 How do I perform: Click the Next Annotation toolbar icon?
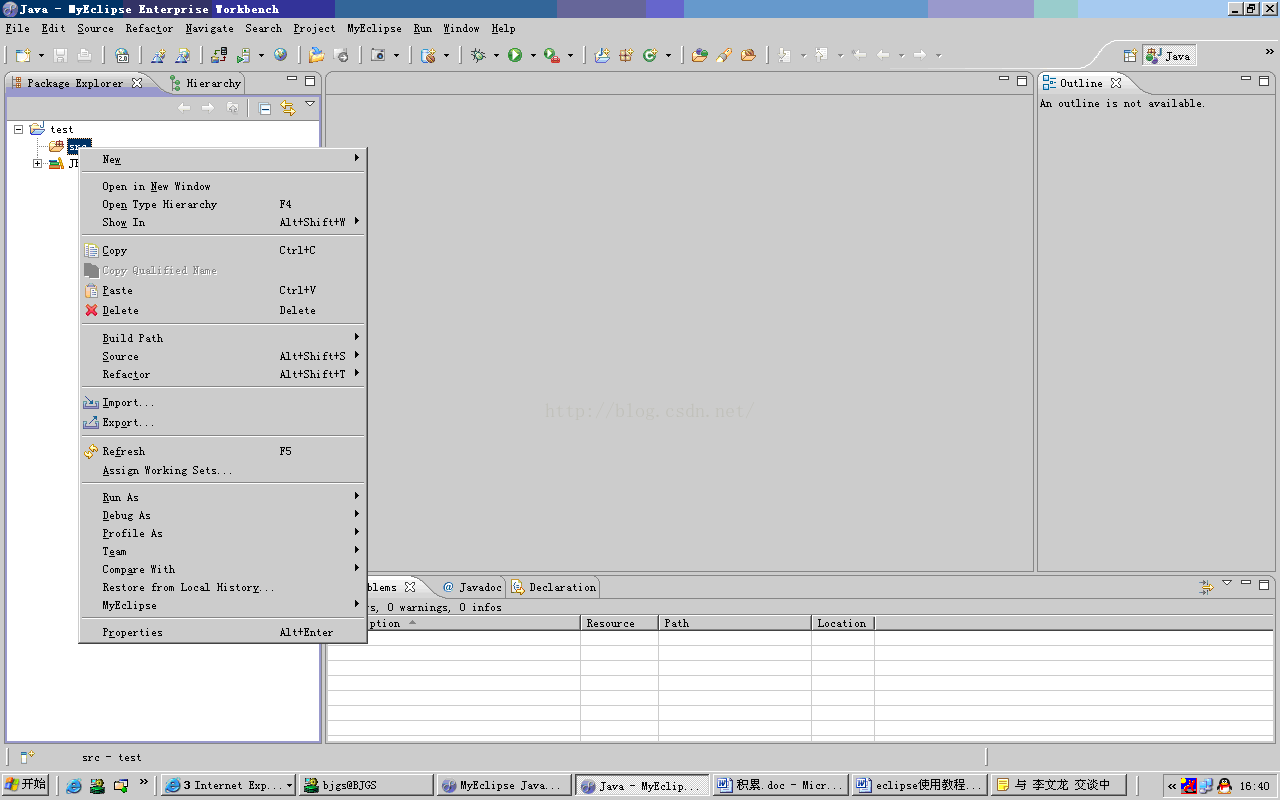tap(784, 55)
